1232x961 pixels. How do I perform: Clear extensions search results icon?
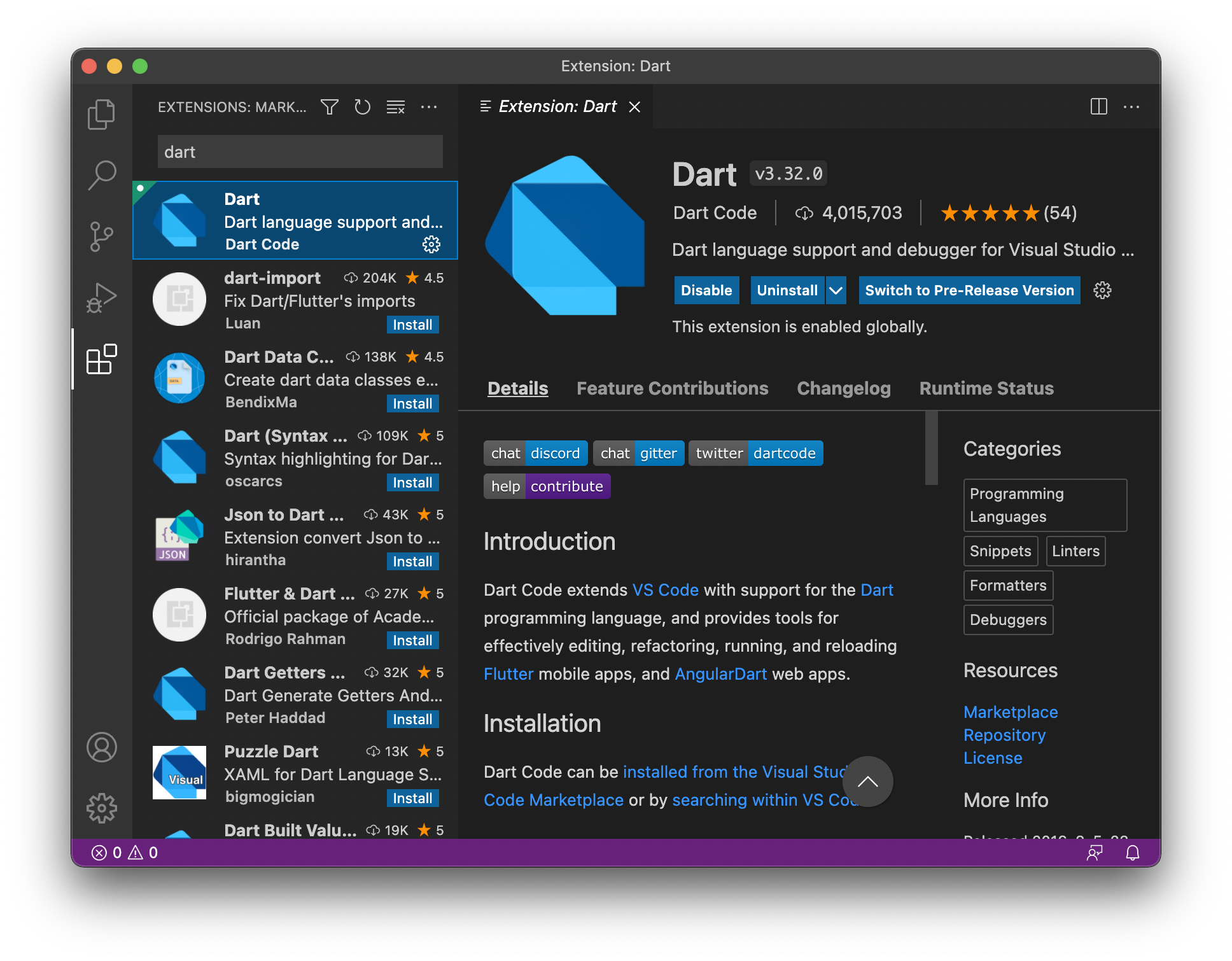tap(395, 107)
